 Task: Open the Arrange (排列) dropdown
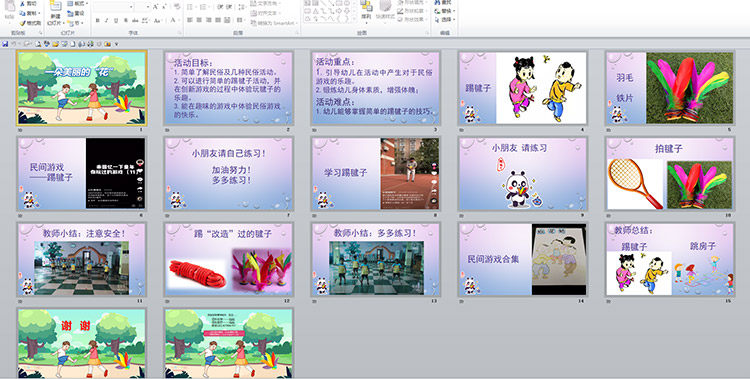[x=366, y=12]
